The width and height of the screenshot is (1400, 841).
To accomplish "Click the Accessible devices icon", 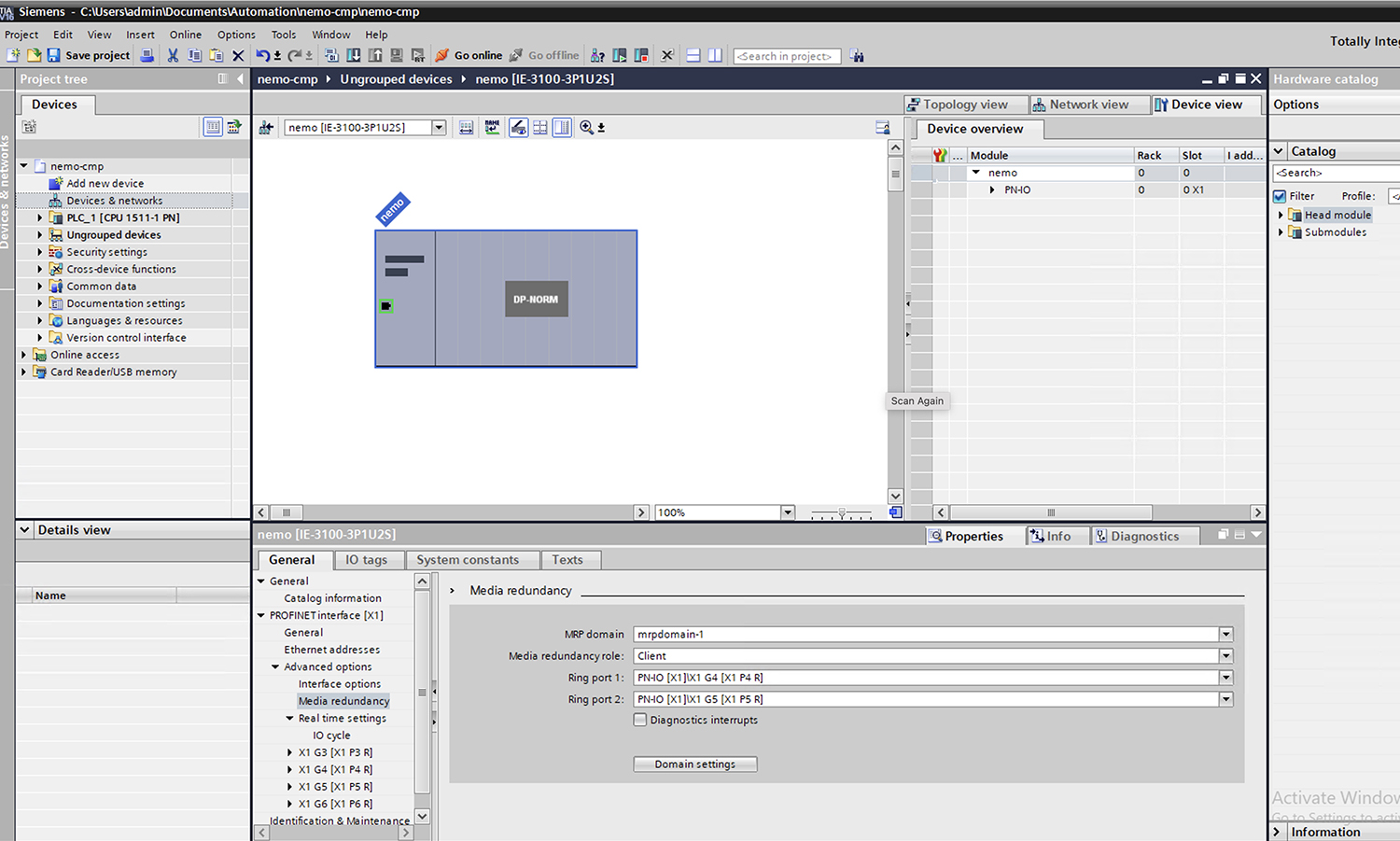I will pyautogui.click(x=597, y=55).
